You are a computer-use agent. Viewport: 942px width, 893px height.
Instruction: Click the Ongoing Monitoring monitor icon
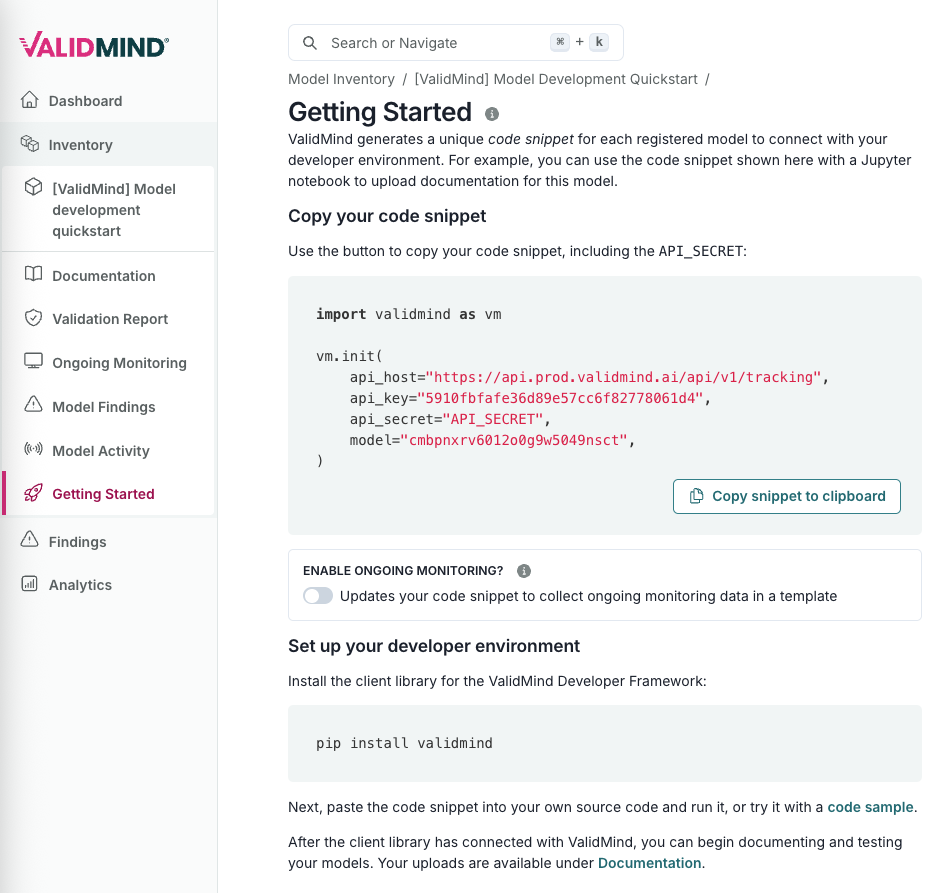click(x=34, y=362)
